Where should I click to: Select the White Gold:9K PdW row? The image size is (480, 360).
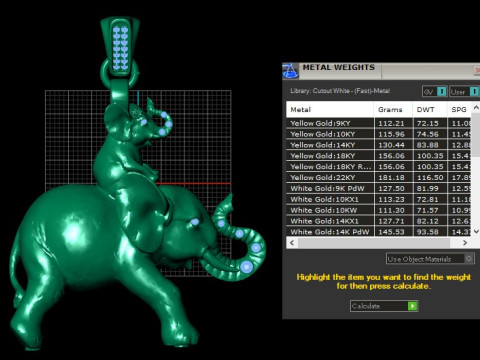pos(379,188)
